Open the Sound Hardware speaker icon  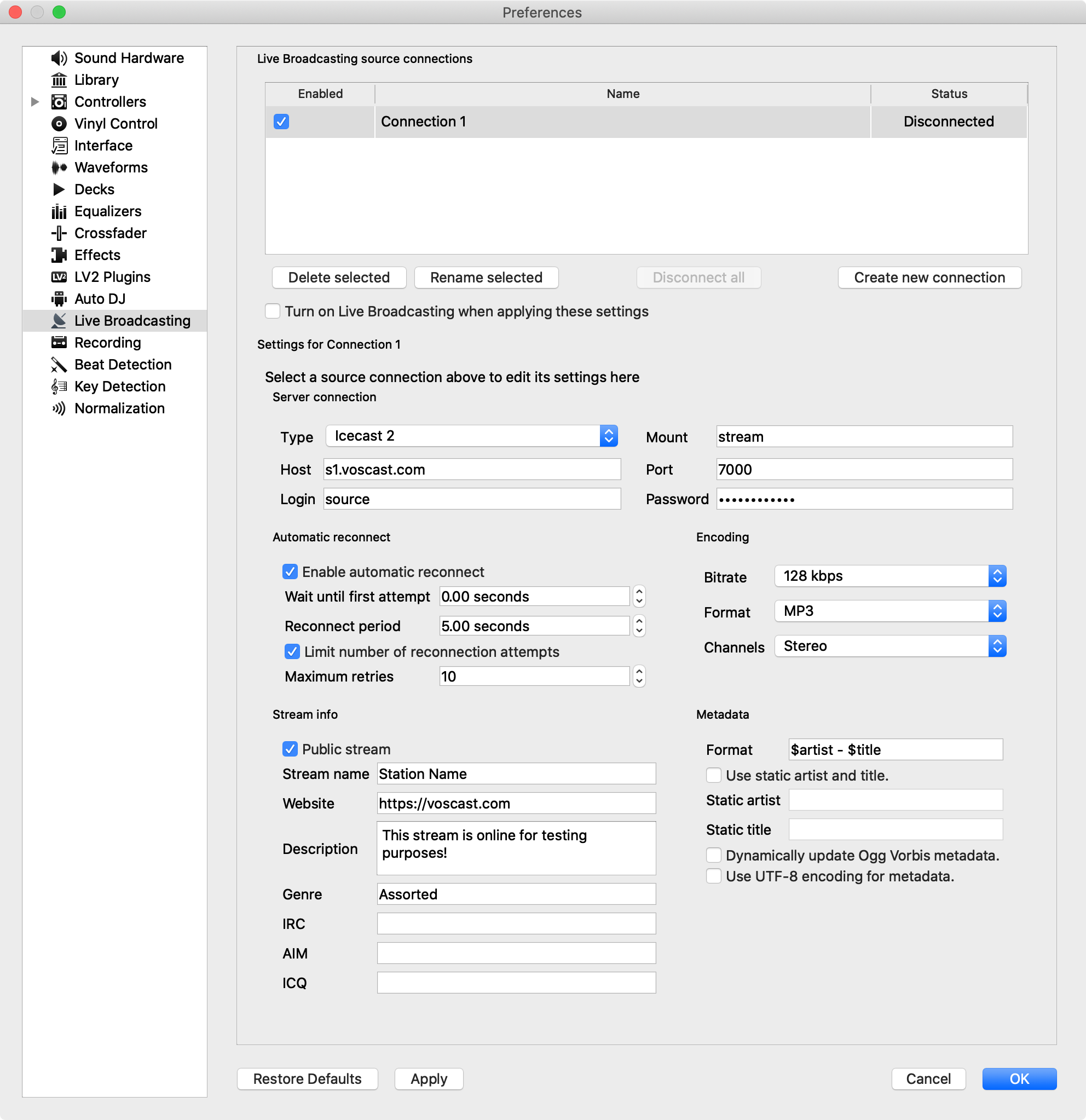click(x=59, y=57)
